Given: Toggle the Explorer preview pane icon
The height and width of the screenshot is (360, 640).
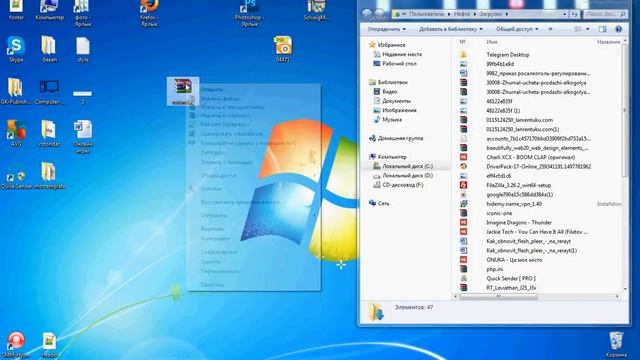Looking at the screenshot, I should [x=602, y=29].
